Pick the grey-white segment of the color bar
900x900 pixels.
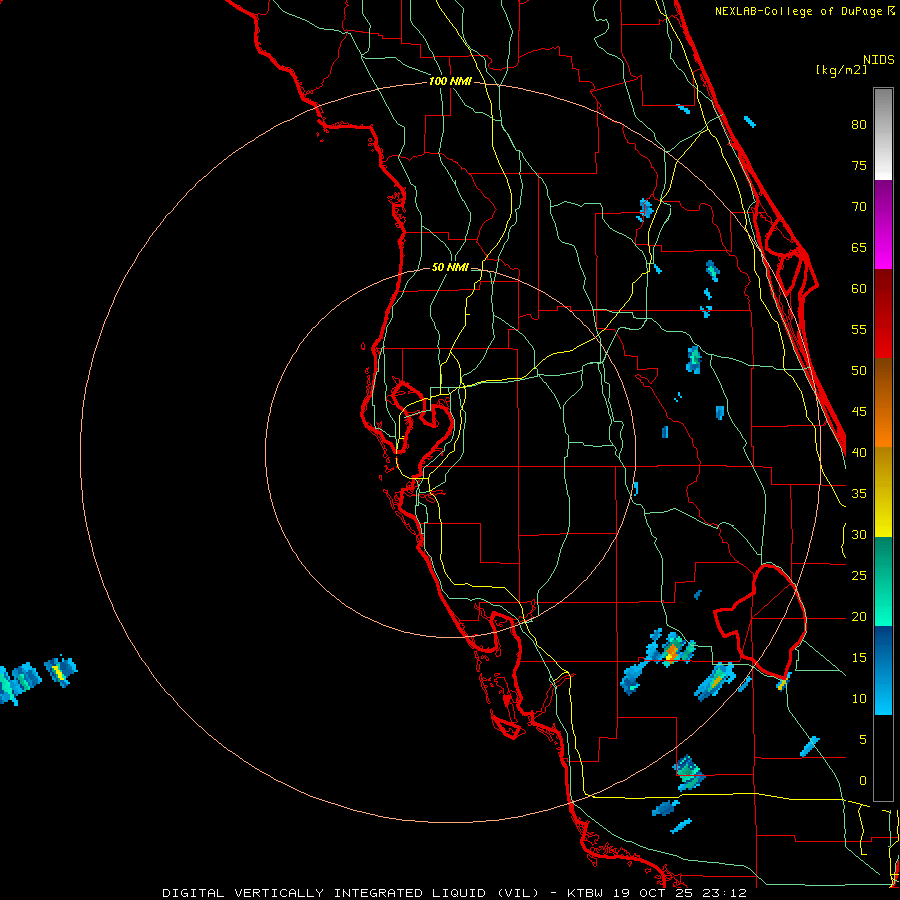(883, 134)
